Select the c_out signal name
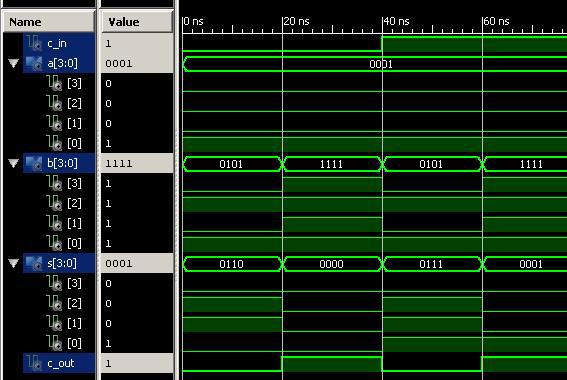Viewport: 567px width, 380px height. 60,363
